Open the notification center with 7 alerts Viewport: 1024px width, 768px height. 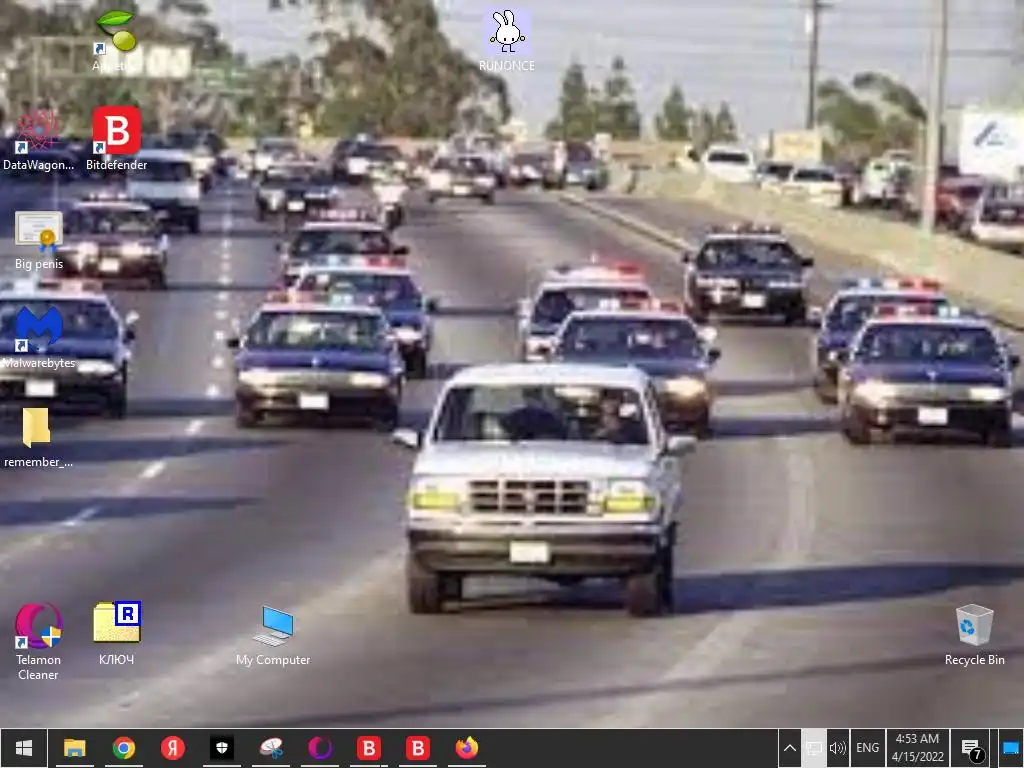tap(972, 749)
